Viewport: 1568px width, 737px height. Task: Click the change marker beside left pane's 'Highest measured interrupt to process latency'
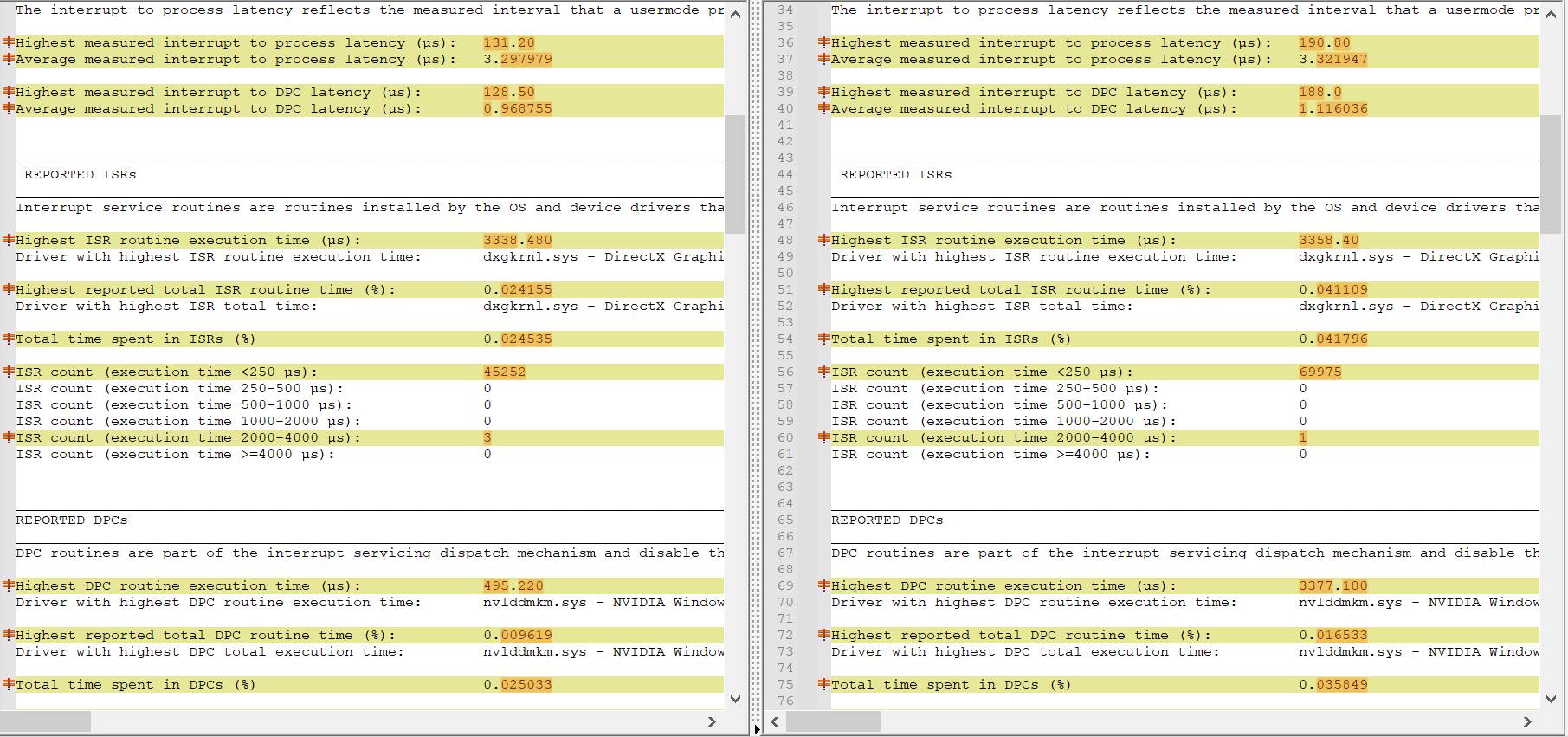9,42
